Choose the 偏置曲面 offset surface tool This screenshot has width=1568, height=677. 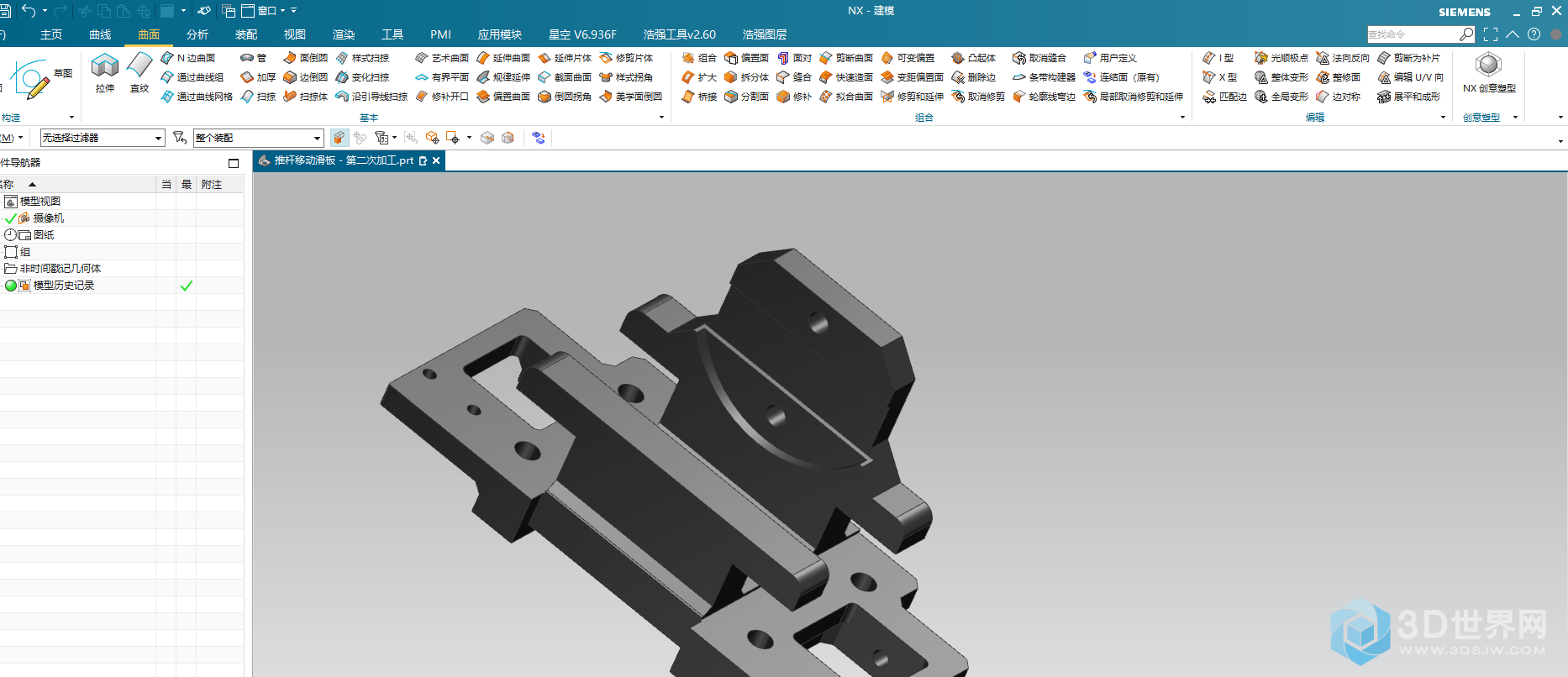(503, 97)
